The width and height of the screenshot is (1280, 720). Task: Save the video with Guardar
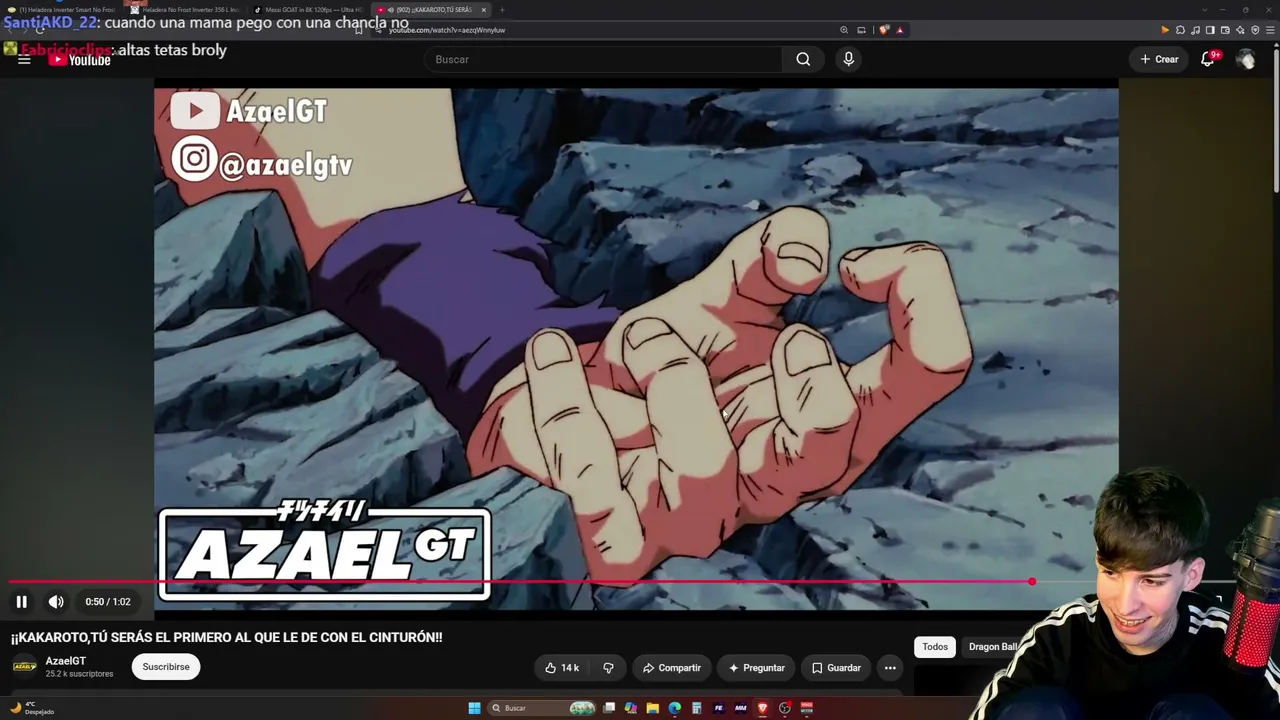coord(836,668)
